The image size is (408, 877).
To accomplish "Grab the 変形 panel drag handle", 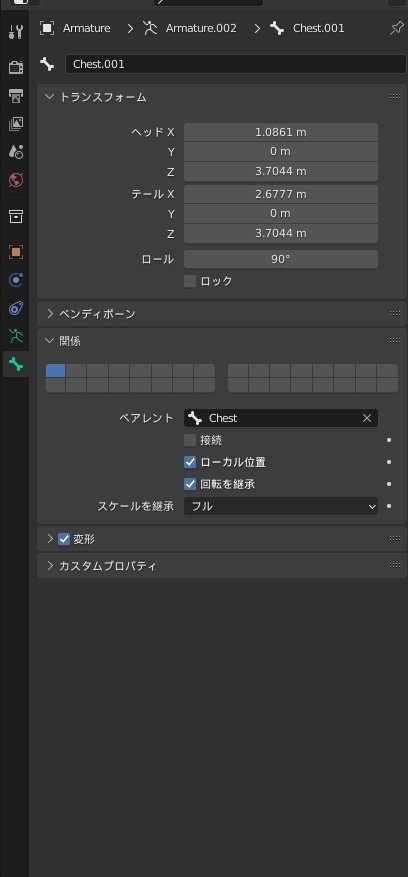I will click(395, 539).
